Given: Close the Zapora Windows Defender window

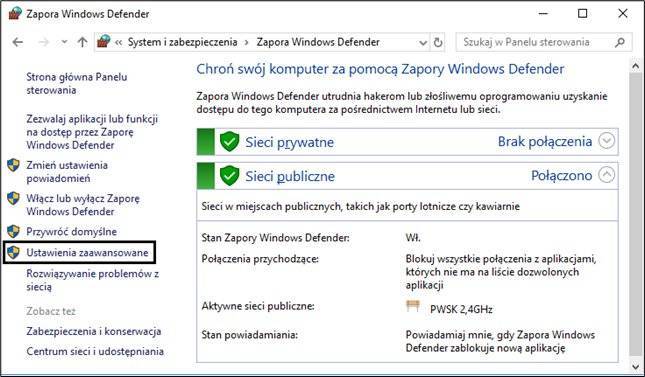Looking at the screenshot, I should (622, 14).
